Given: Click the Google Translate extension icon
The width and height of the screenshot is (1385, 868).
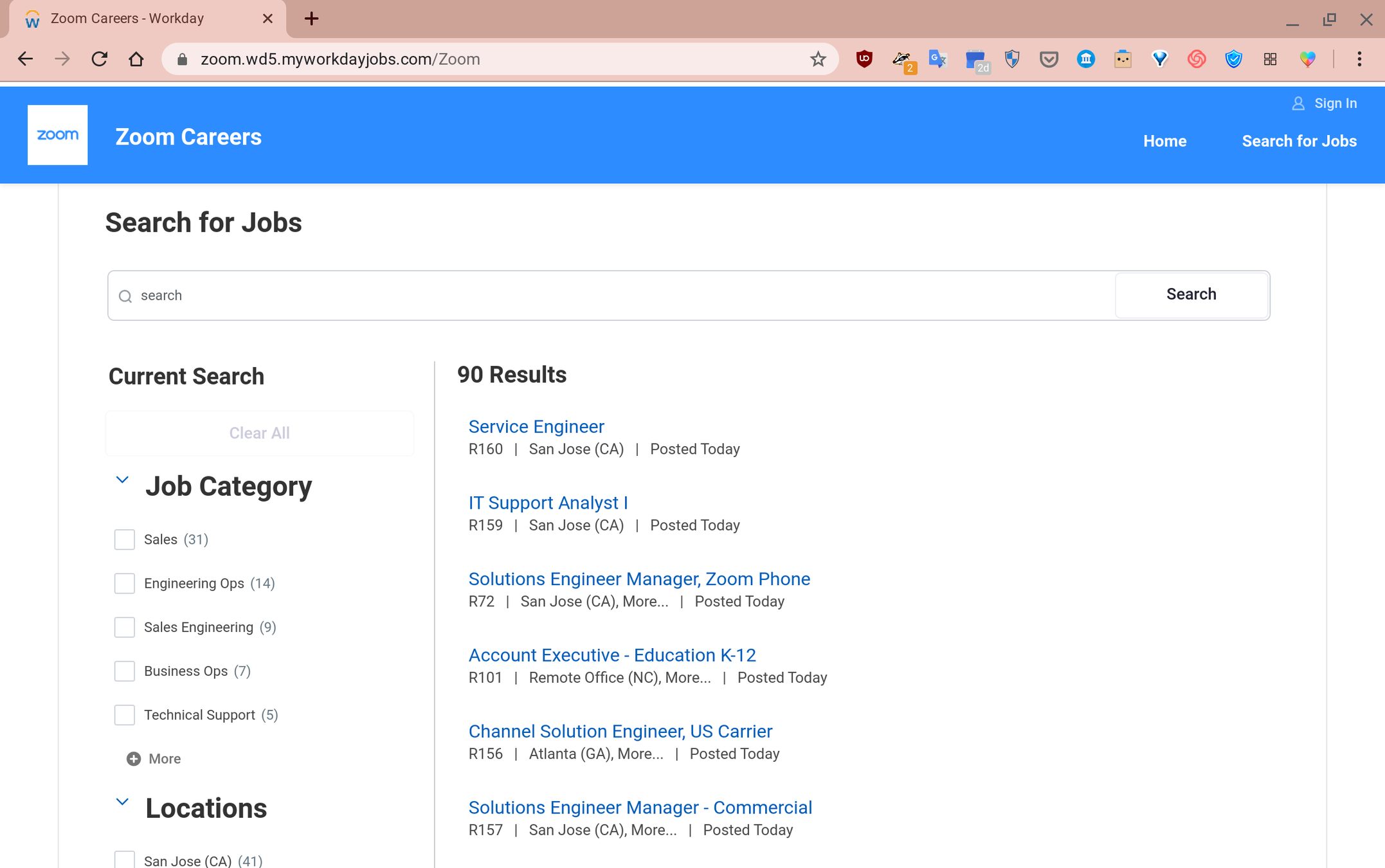Looking at the screenshot, I should pyautogui.click(x=937, y=59).
